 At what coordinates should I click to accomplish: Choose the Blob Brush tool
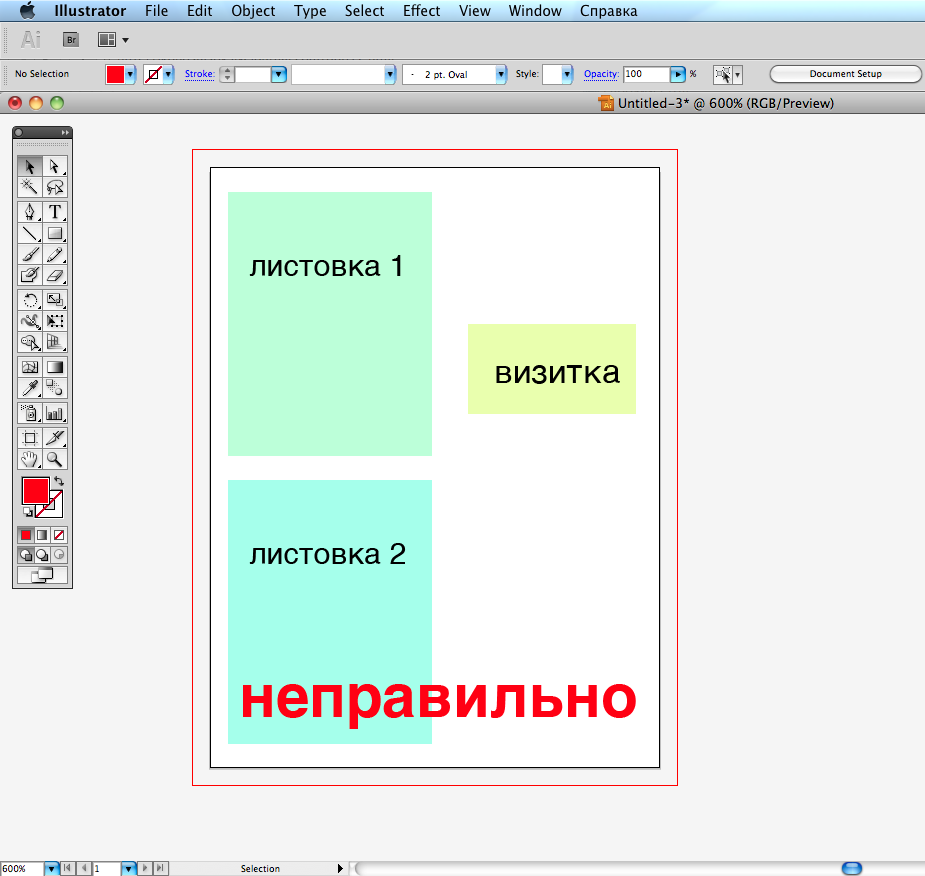pyautogui.click(x=29, y=275)
